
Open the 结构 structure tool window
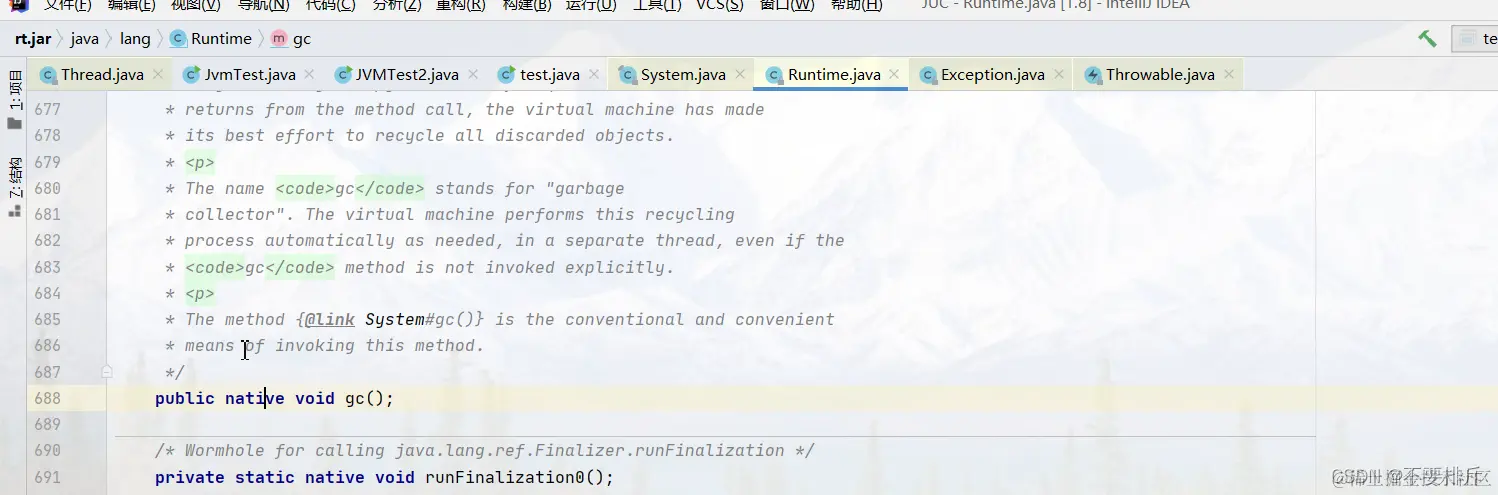click(14, 188)
